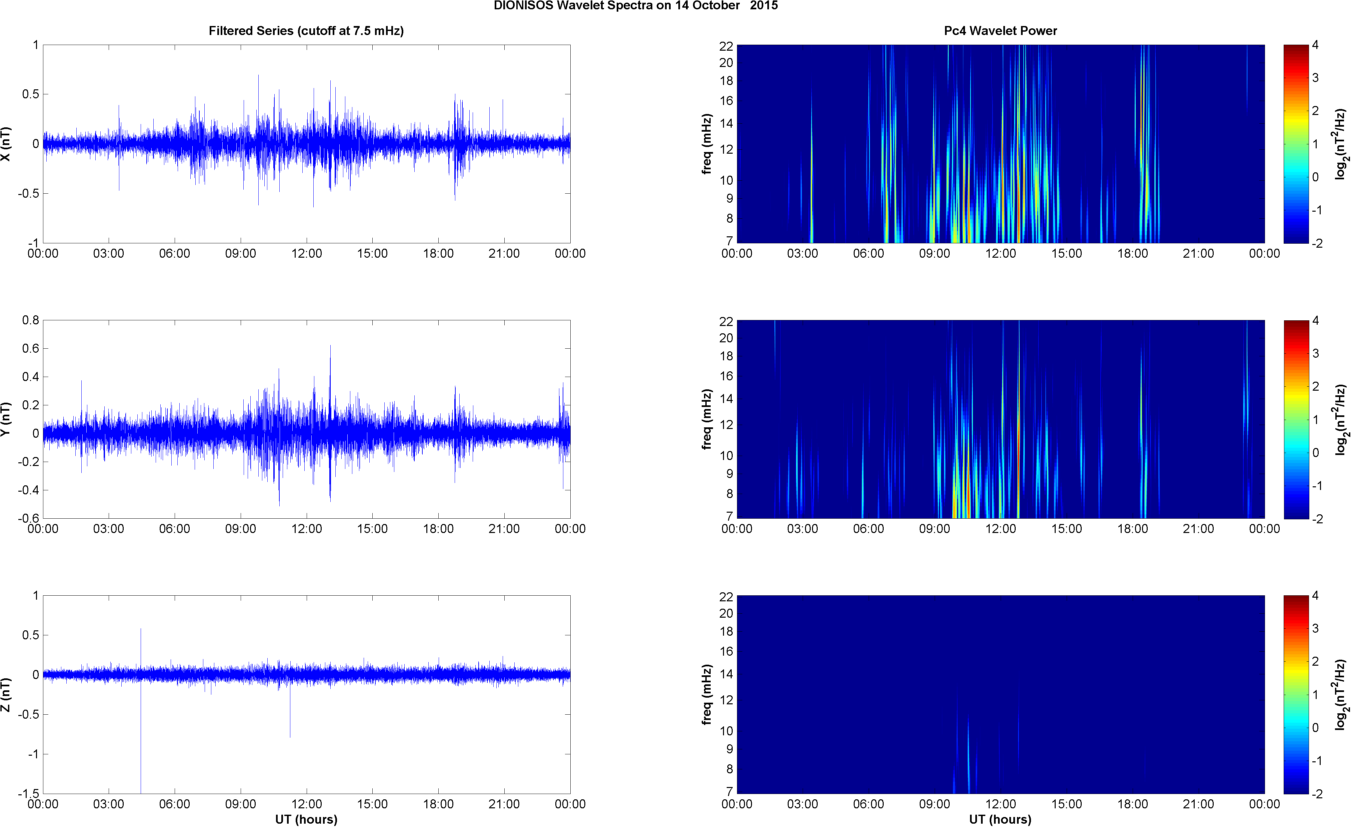Click the 0.6 tick on the Y axis
The height and width of the screenshot is (827, 1351).
tap(31, 349)
